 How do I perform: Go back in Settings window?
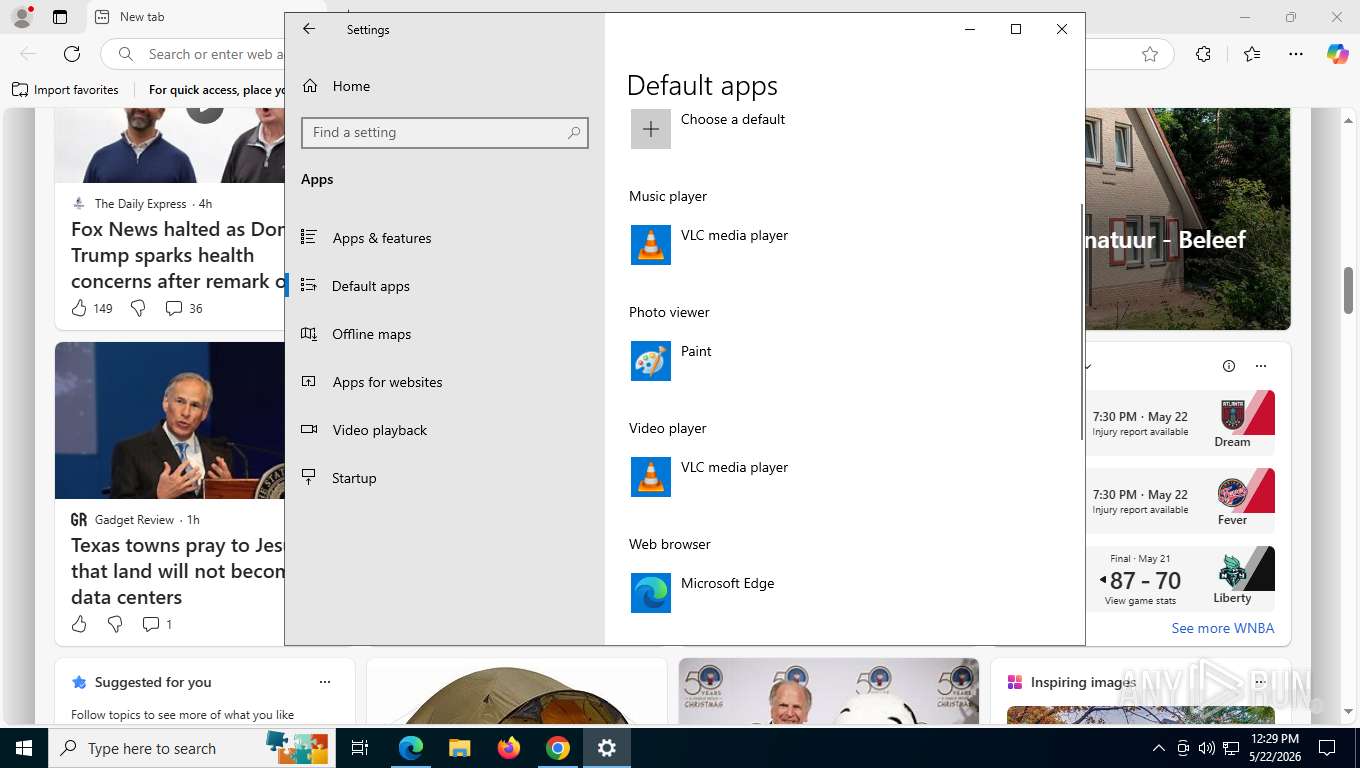309,29
